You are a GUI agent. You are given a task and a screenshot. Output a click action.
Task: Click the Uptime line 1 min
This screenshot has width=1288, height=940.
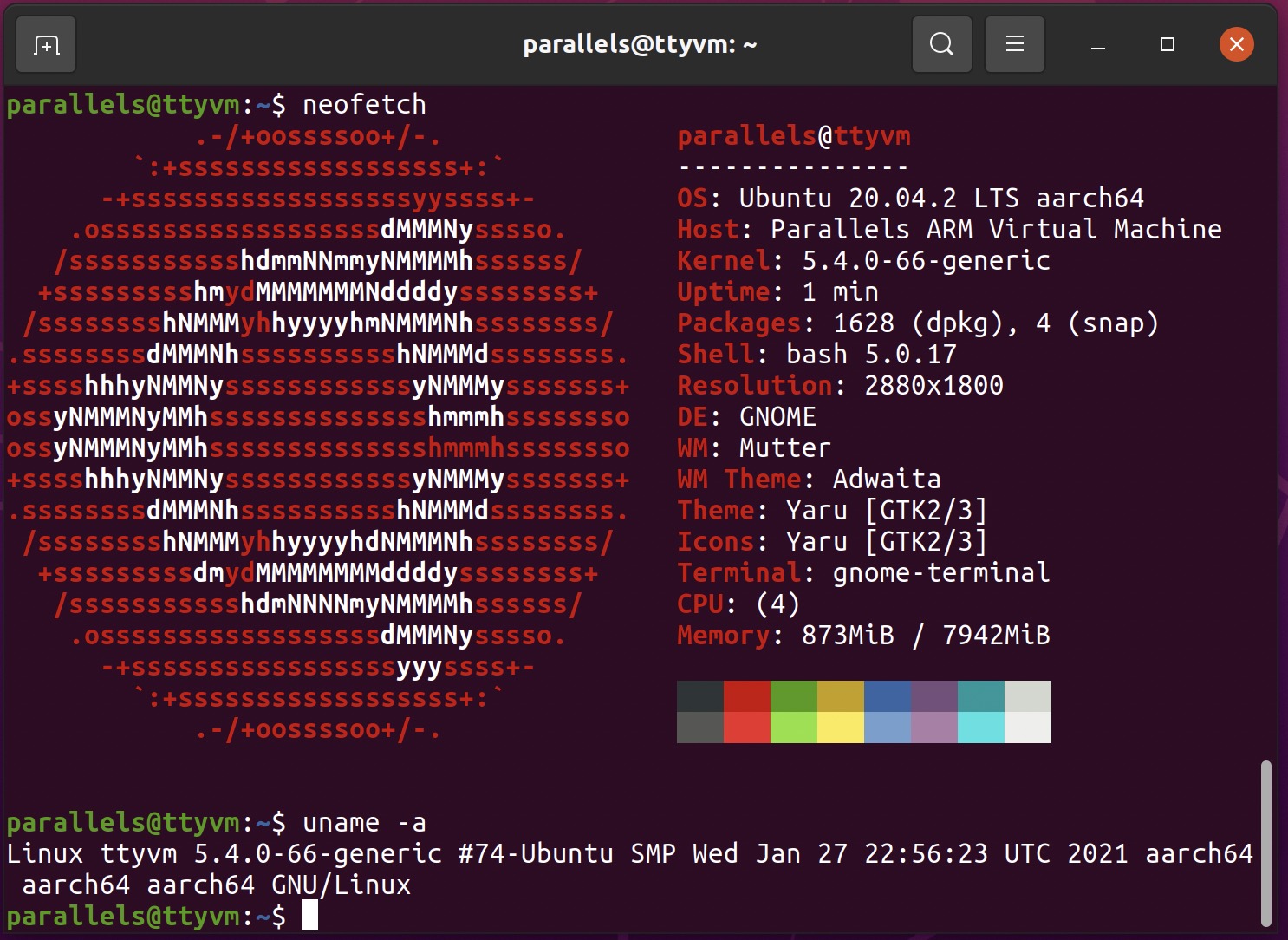(x=777, y=292)
